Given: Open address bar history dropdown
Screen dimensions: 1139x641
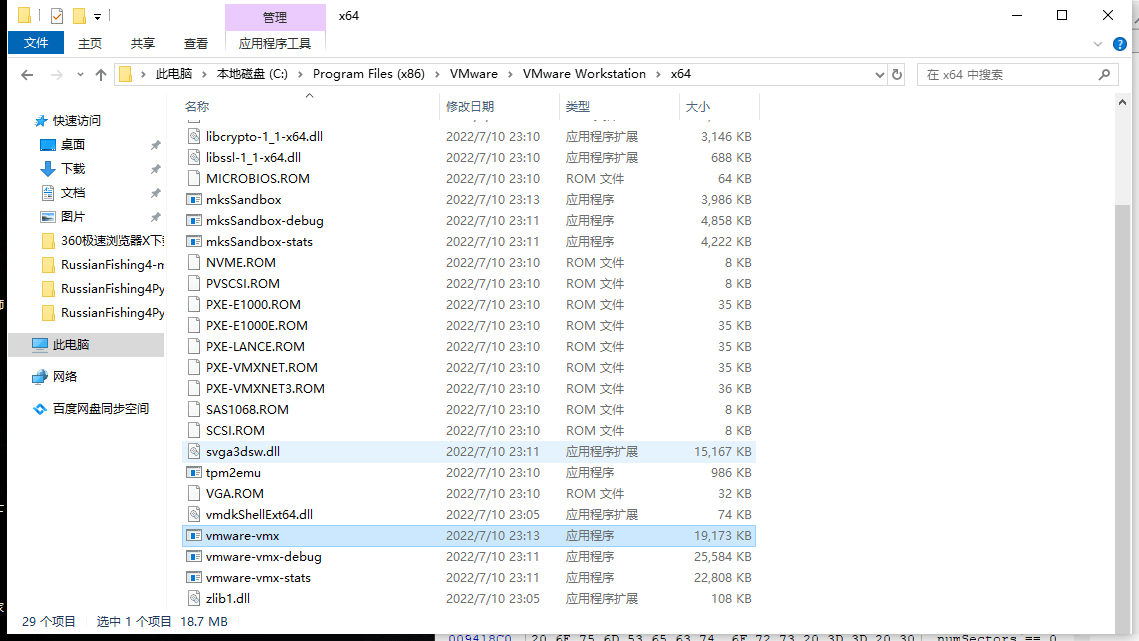Looking at the screenshot, I should pos(880,74).
